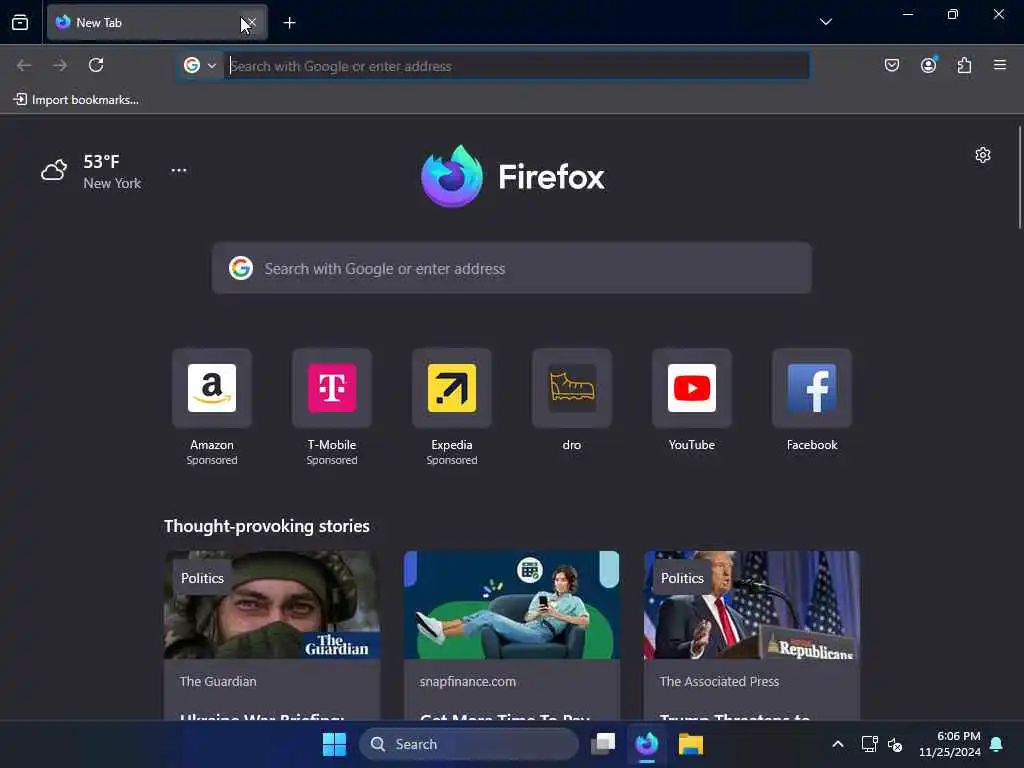Show hidden system tray icons

pyautogui.click(x=838, y=744)
